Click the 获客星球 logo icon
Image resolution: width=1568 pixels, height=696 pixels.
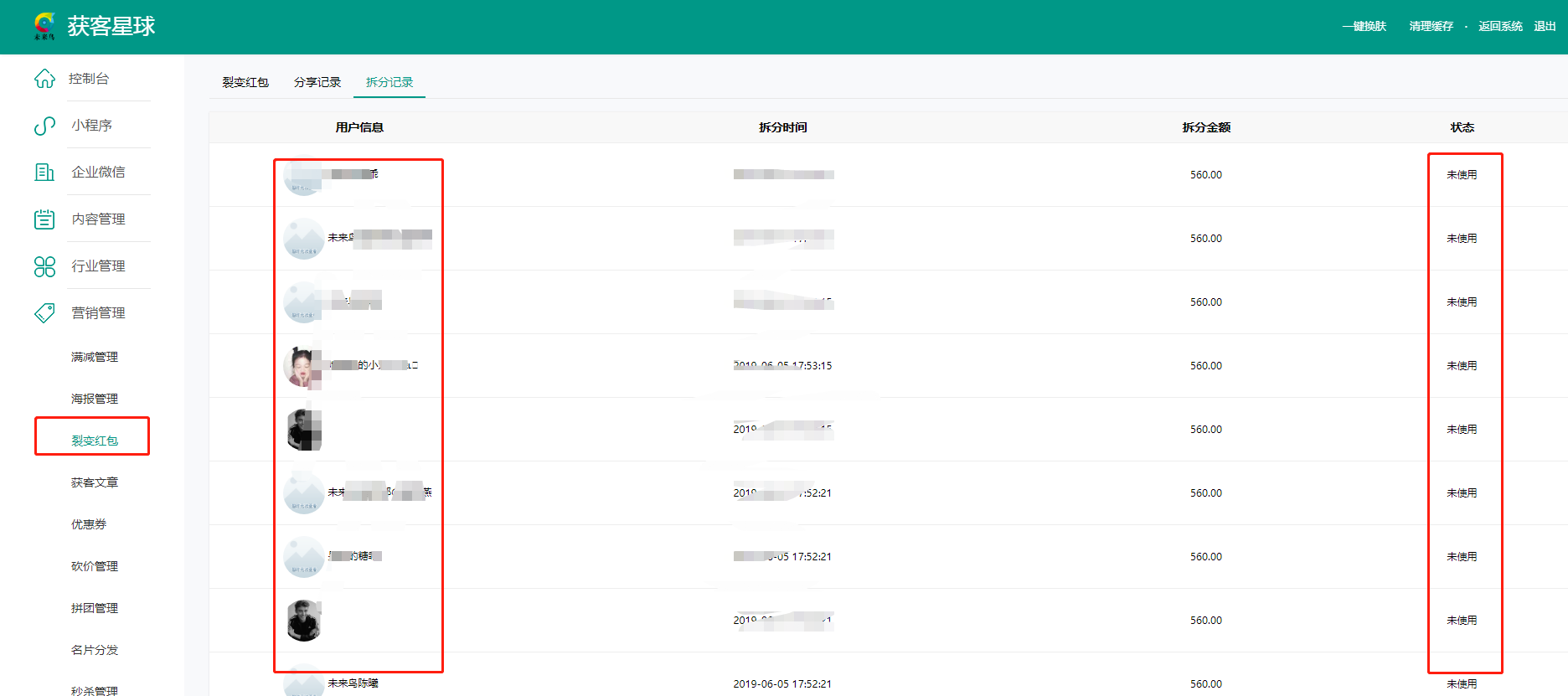(x=44, y=26)
